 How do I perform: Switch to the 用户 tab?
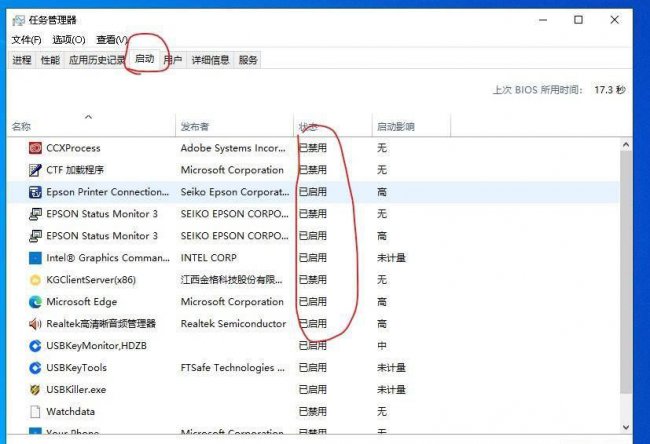click(x=173, y=60)
